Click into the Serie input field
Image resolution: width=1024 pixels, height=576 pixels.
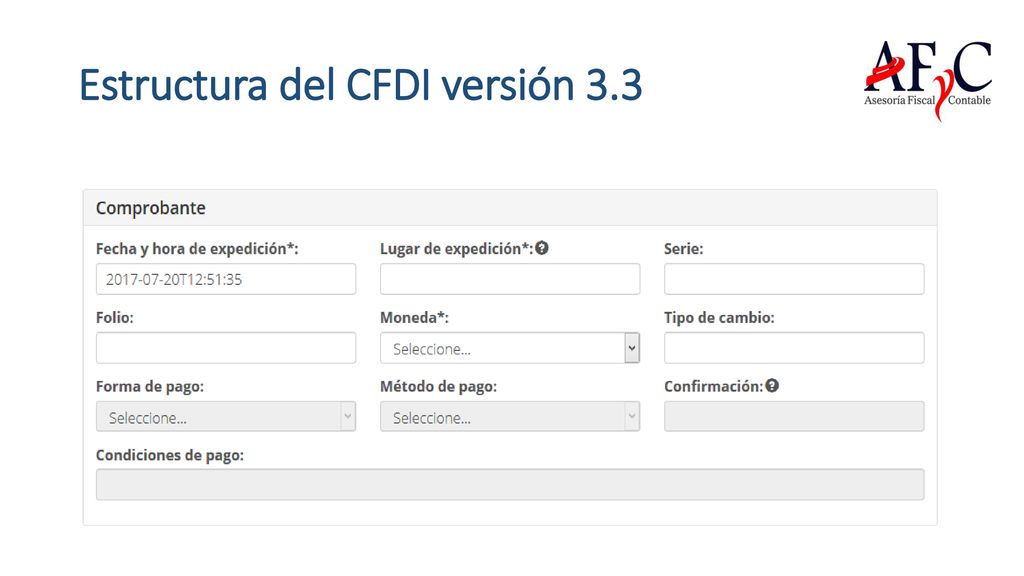[794, 279]
